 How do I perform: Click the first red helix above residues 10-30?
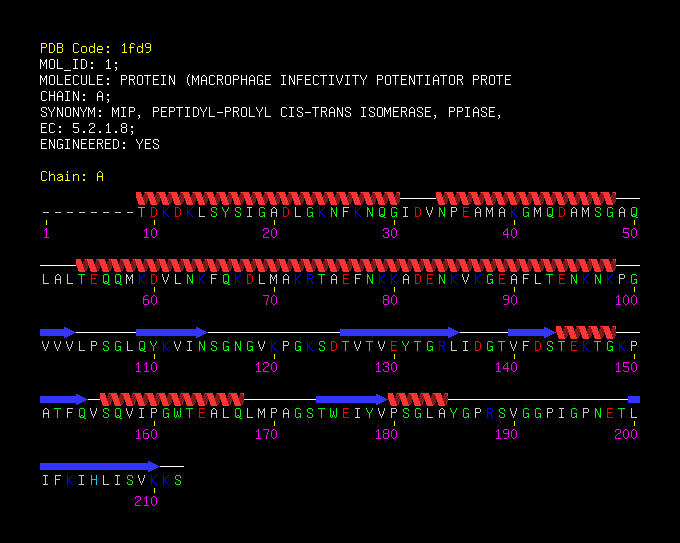point(268,199)
